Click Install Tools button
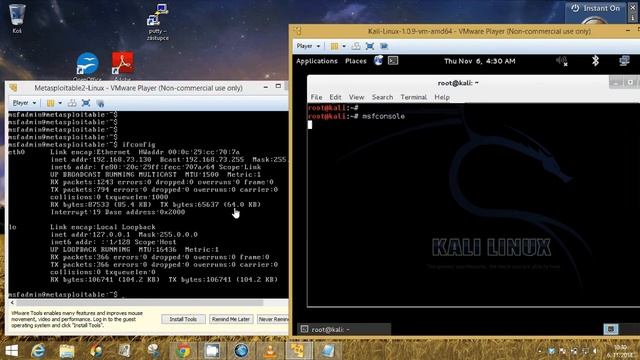Viewport: 640px width, 360px height. point(183,319)
